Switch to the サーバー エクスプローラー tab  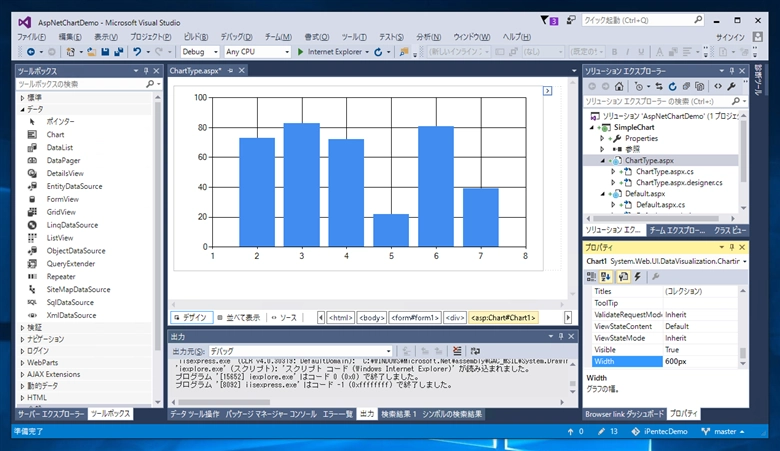(x=51, y=414)
